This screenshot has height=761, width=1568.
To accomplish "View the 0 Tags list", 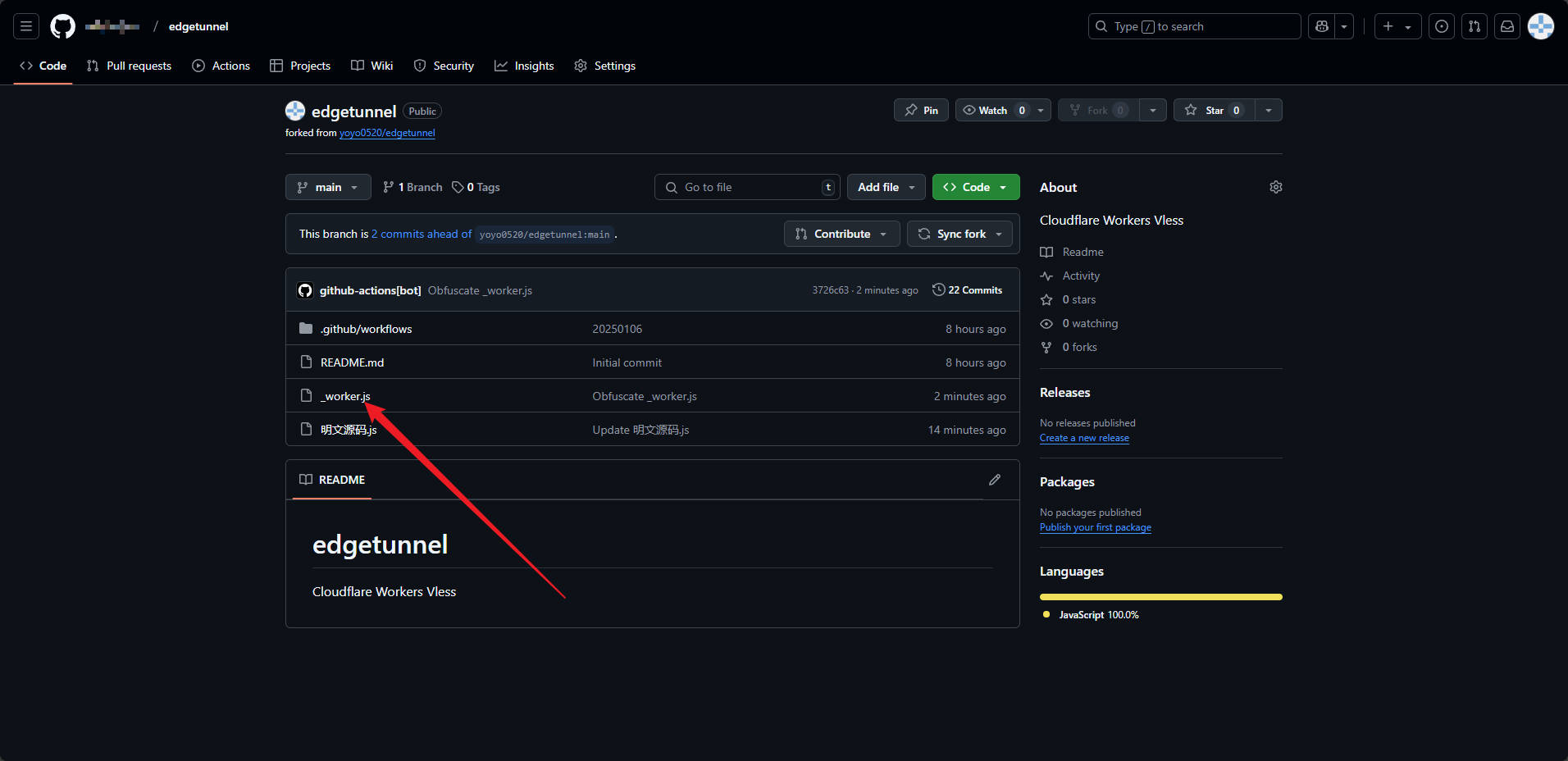I will click(476, 187).
